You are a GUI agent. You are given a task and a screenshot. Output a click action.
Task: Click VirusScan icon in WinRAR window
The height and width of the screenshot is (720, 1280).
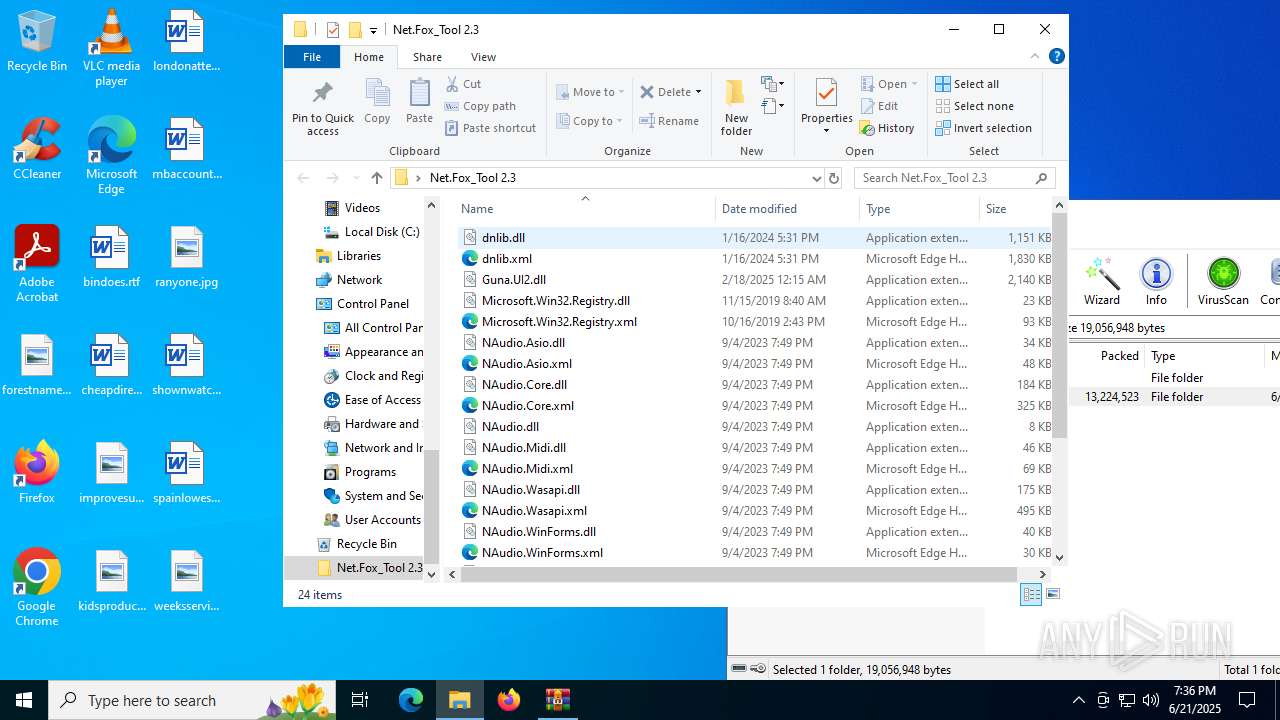(1223, 281)
